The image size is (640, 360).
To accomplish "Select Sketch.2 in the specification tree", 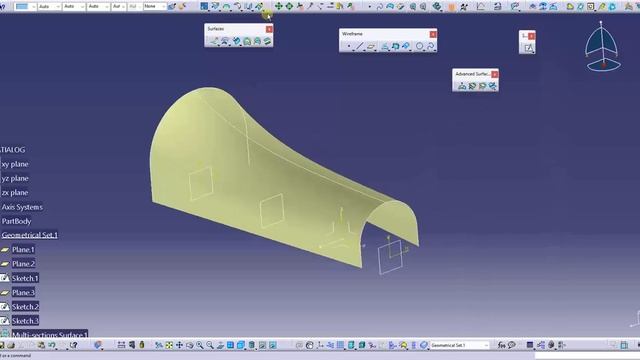I will click(x=25, y=307).
